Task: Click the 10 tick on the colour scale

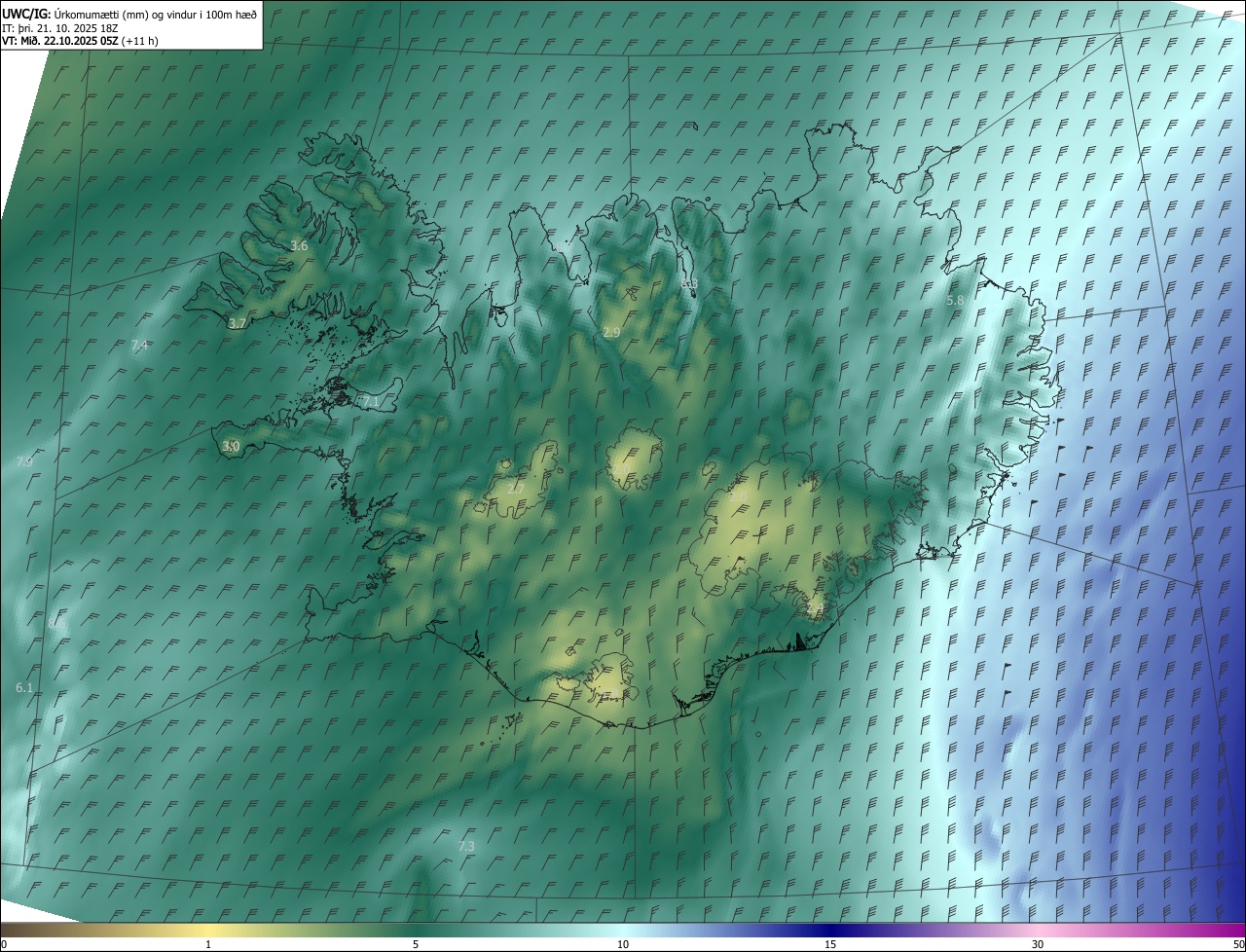Action: (x=623, y=945)
